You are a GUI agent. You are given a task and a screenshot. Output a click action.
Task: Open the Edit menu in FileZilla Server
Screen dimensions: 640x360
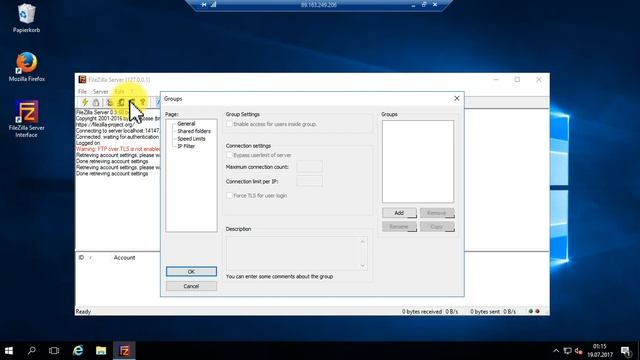coord(119,91)
